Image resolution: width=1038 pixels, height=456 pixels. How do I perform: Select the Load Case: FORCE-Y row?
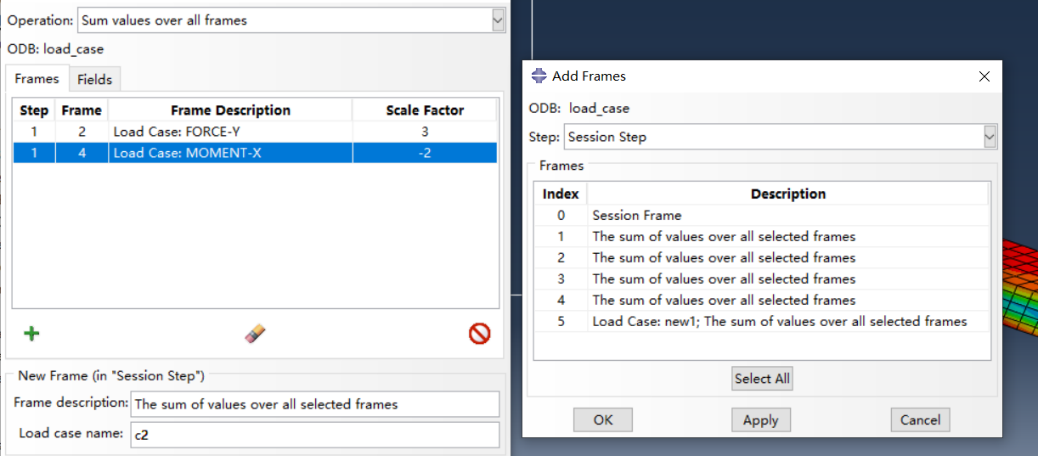(231, 131)
